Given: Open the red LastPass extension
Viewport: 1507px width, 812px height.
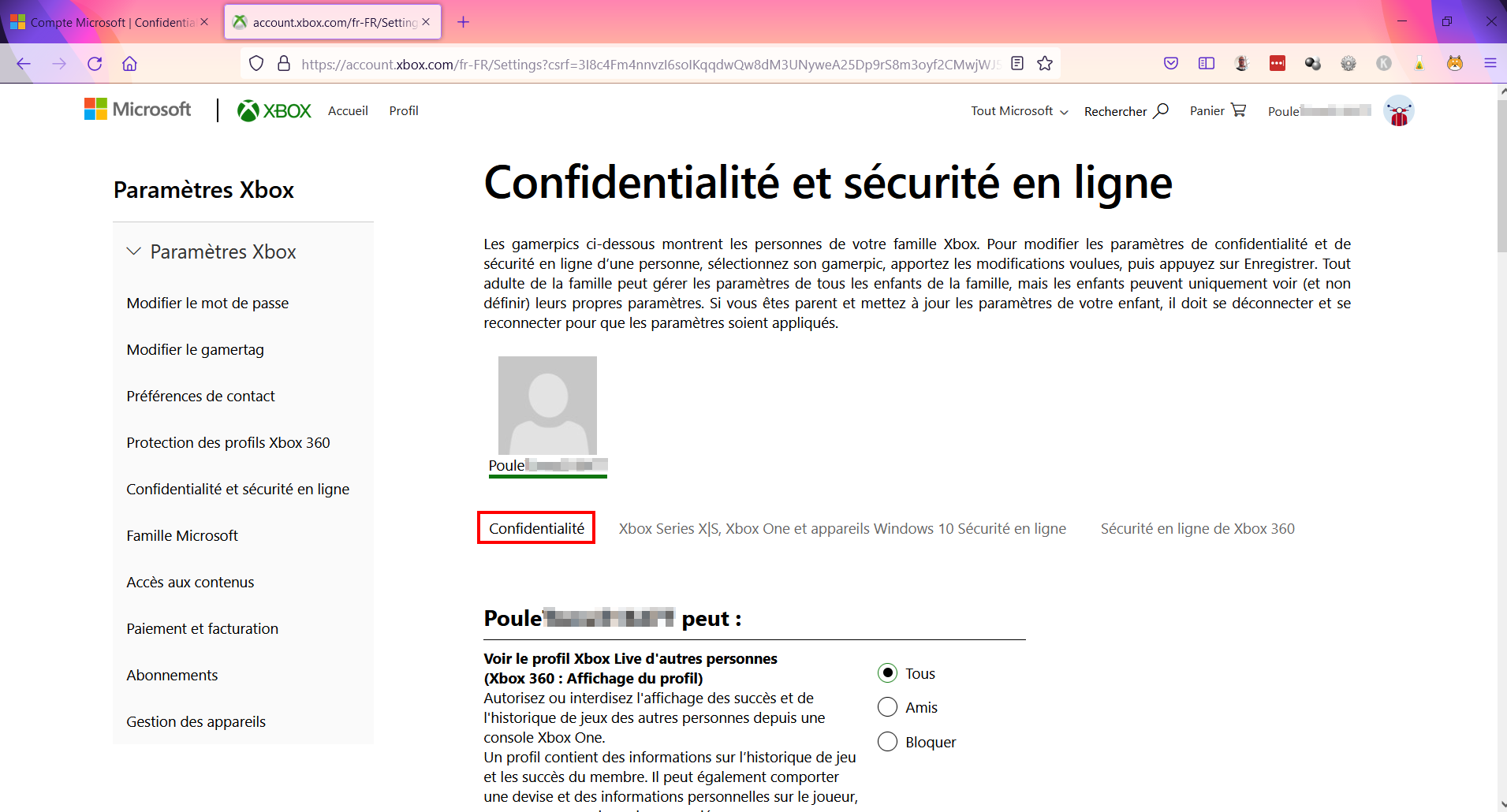Looking at the screenshot, I should coord(1278,64).
